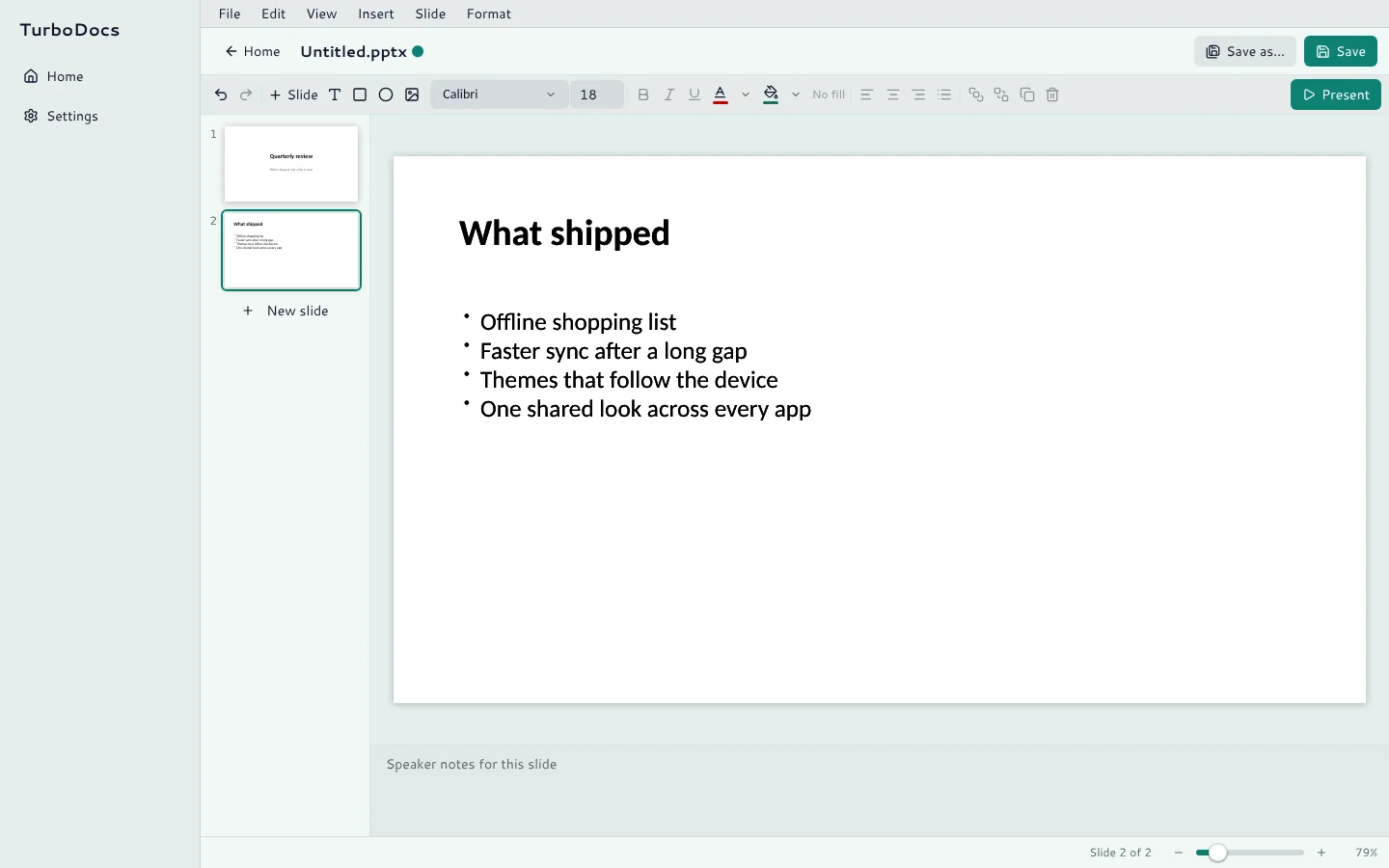
Task: Click the Save as... button
Action: pos(1245,51)
